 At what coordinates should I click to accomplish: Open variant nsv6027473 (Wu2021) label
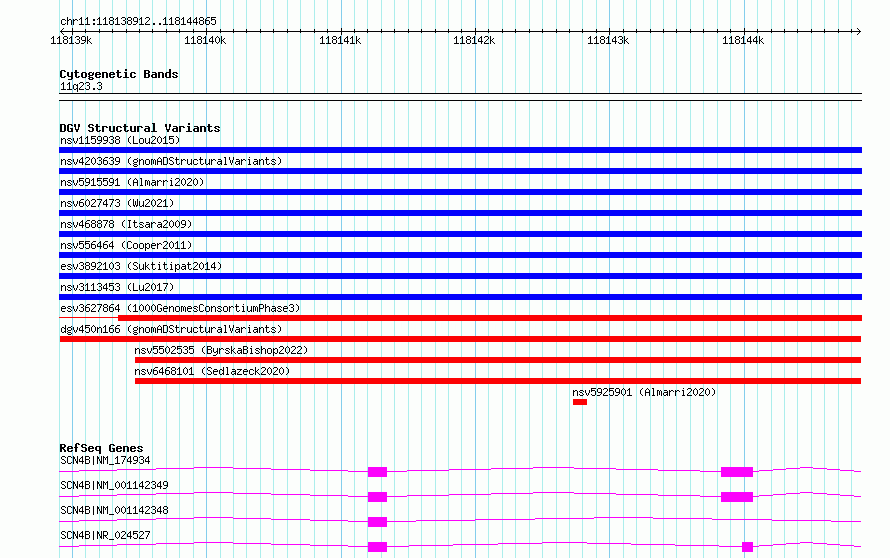[x=117, y=203]
